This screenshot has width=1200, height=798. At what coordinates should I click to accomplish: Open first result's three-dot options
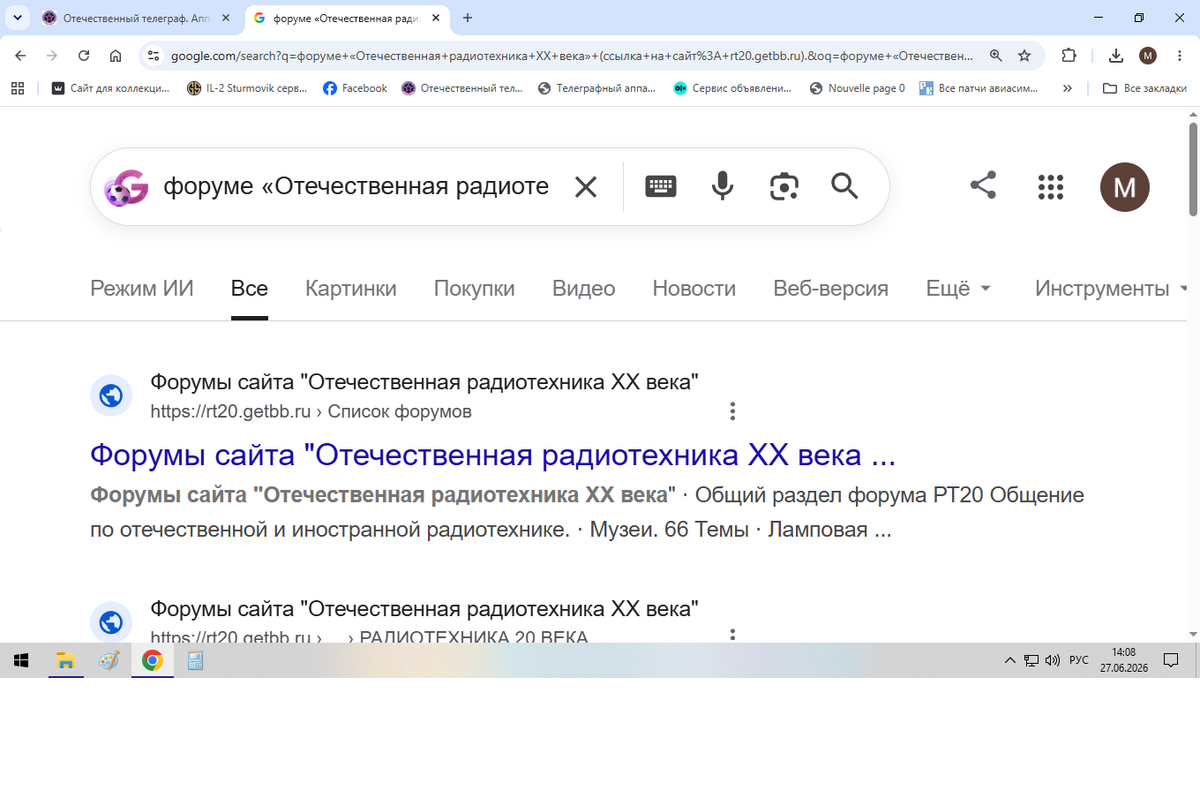coord(733,411)
